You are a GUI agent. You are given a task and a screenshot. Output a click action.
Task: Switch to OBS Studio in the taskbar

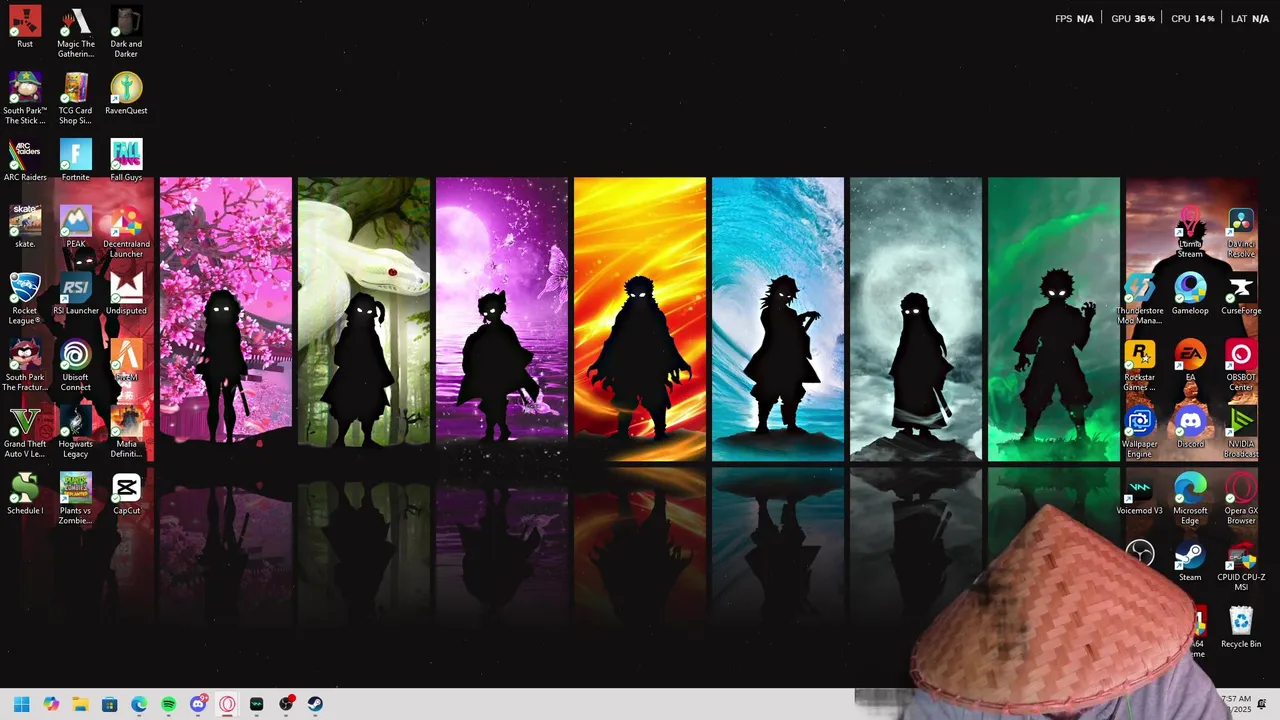[x=286, y=704]
